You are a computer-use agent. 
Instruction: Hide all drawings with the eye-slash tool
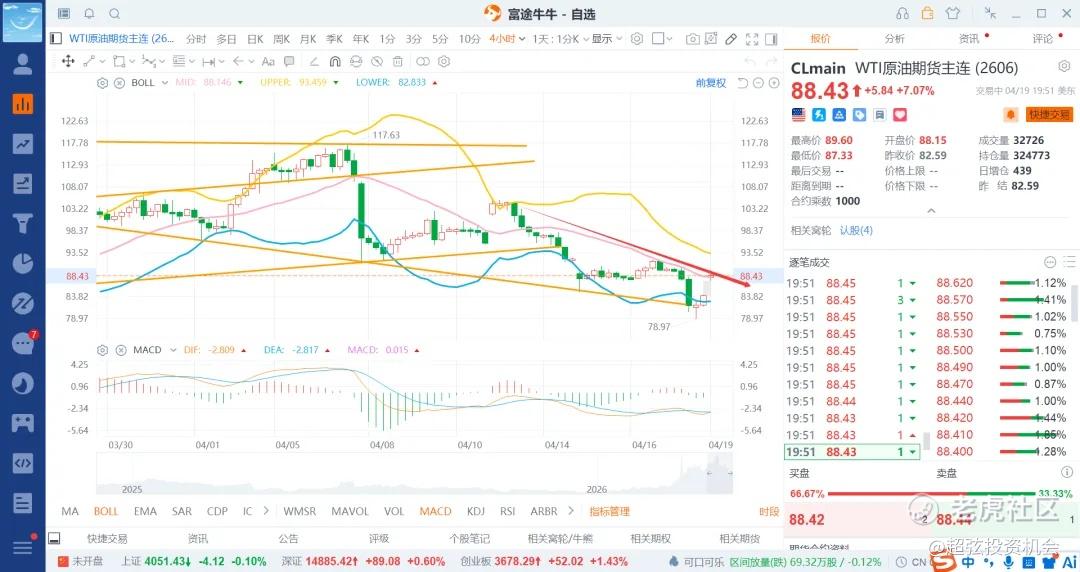point(377,61)
